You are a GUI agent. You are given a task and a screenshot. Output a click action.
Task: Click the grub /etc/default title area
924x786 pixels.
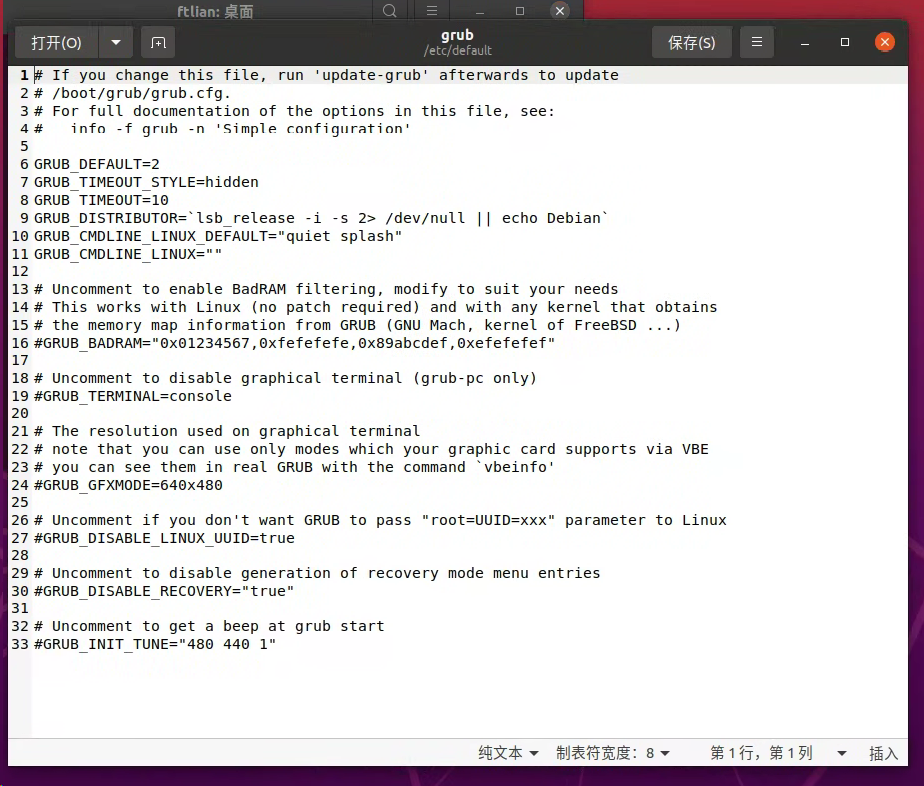tap(457, 42)
